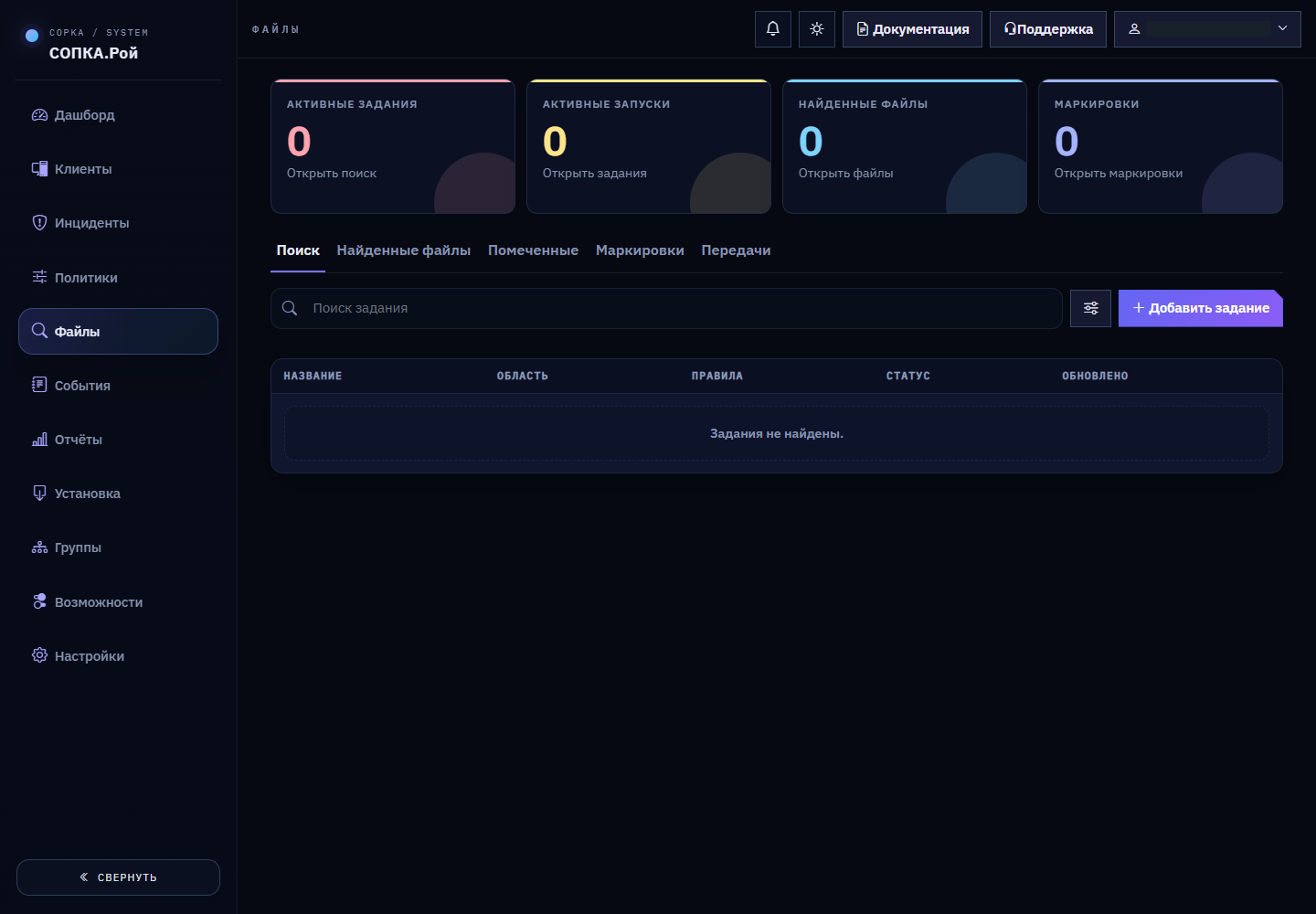The image size is (1316, 914).
Task: Open the filter settings sliders button
Action: click(1090, 308)
